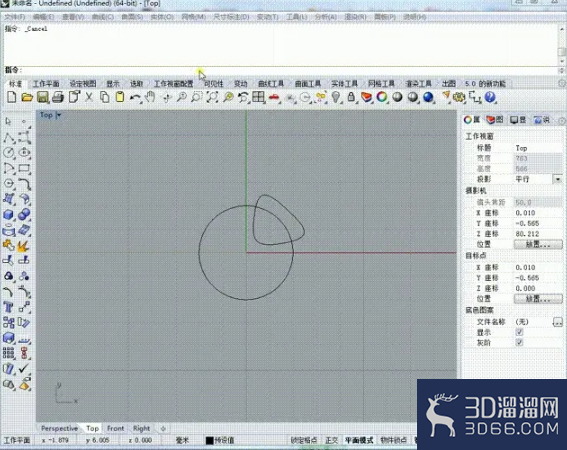Toggle 正交 ortho mode in status bar
The image size is (567, 450).
pyautogui.click(x=331, y=440)
